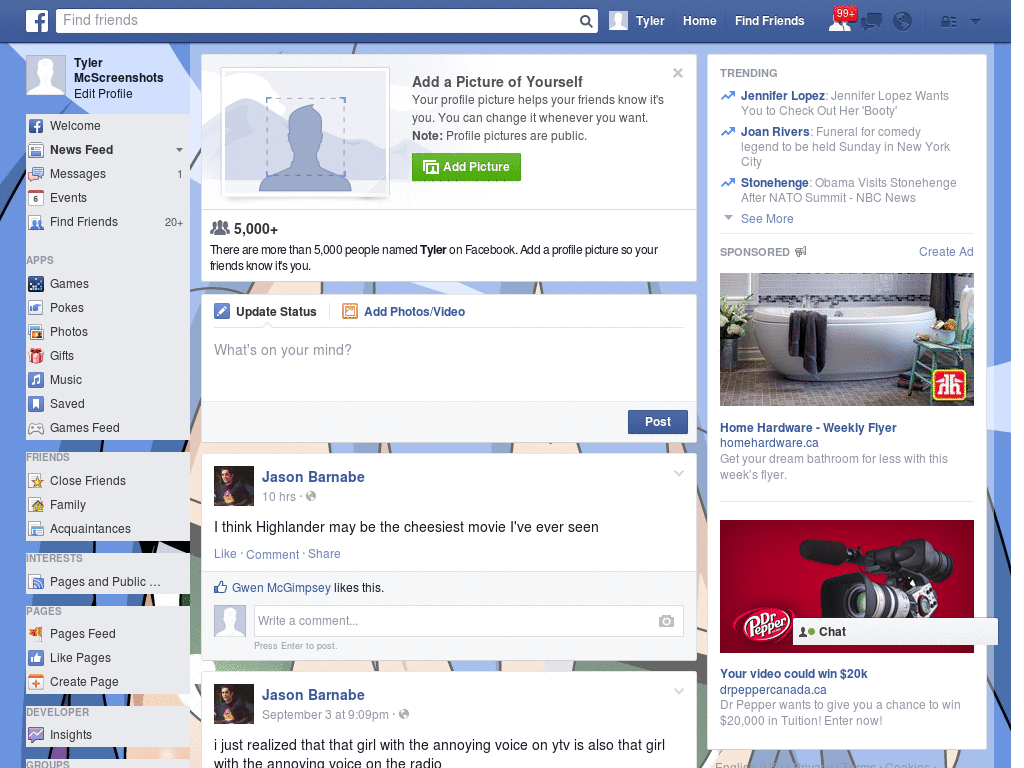Viewport: 1024px width, 768px height.
Task: Click the search magnifier icon
Action: [586, 21]
